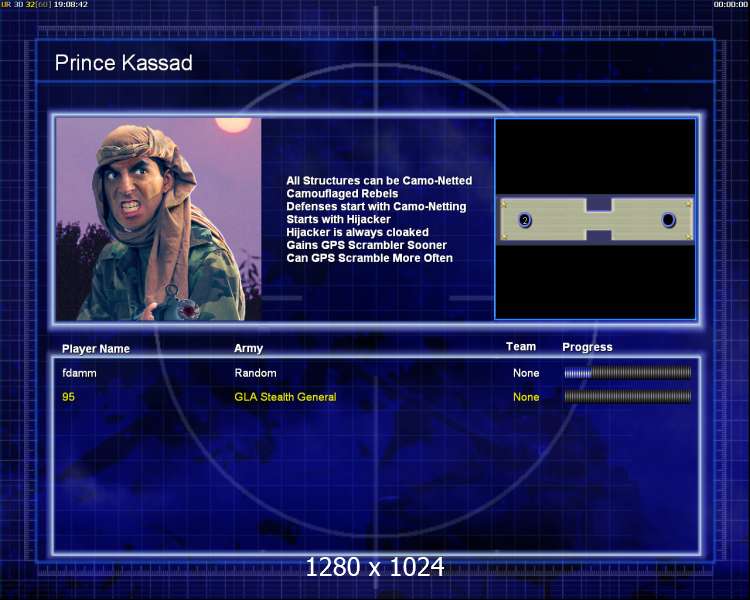This screenshot has height=600, width=750.
Task: Click 'Hijacker is always cloaked' text
Action: point(357,233)
